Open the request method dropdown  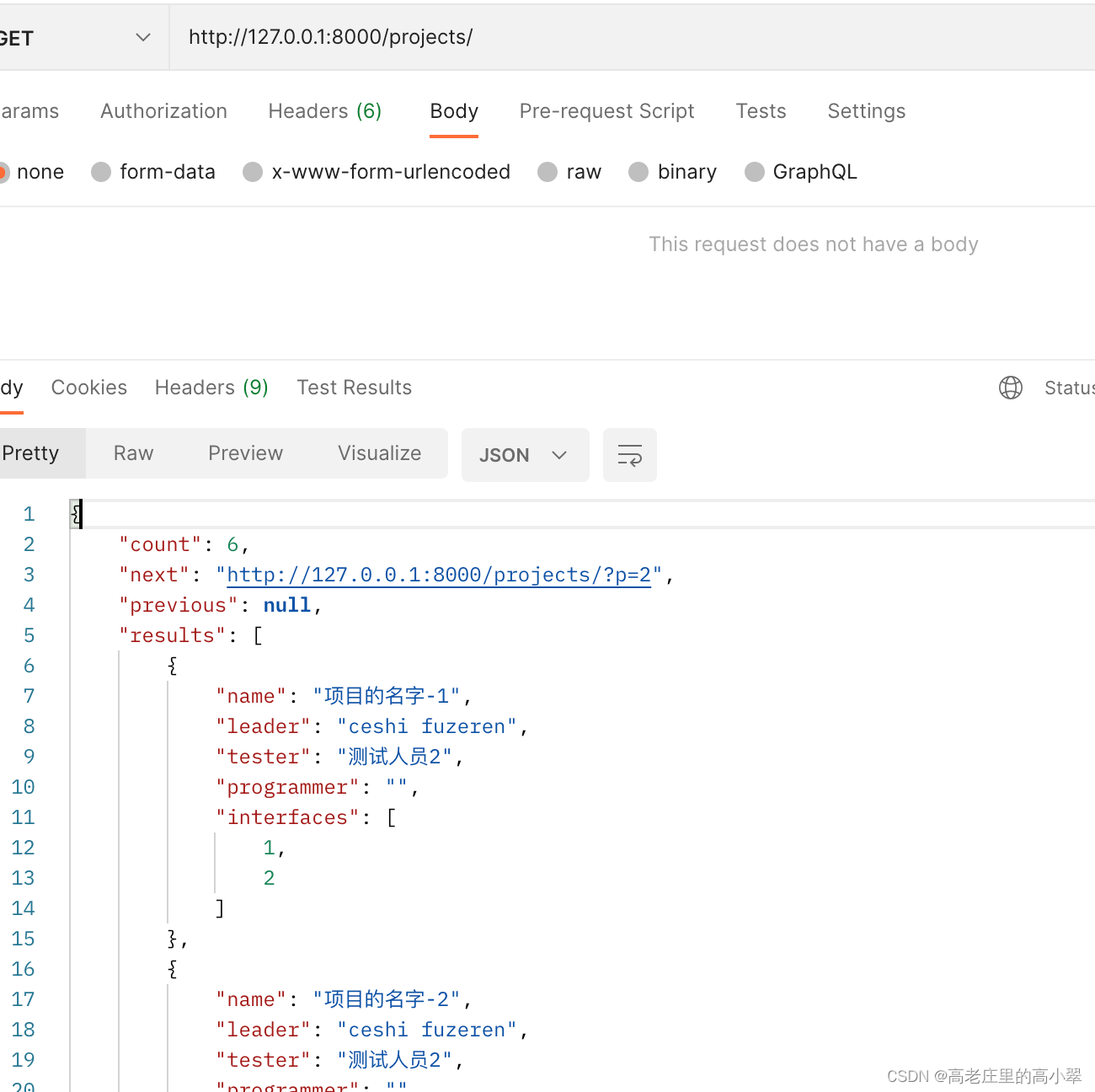142,37
